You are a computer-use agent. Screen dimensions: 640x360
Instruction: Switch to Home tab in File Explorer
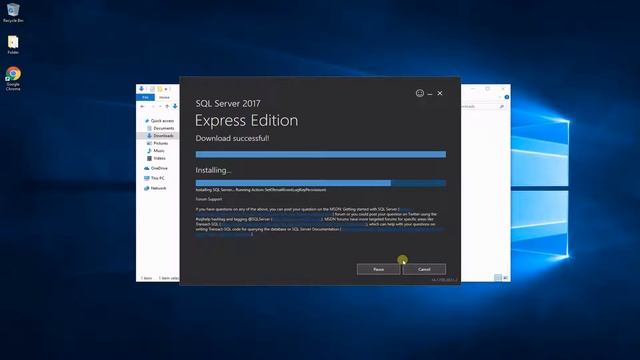click(164, 97)
